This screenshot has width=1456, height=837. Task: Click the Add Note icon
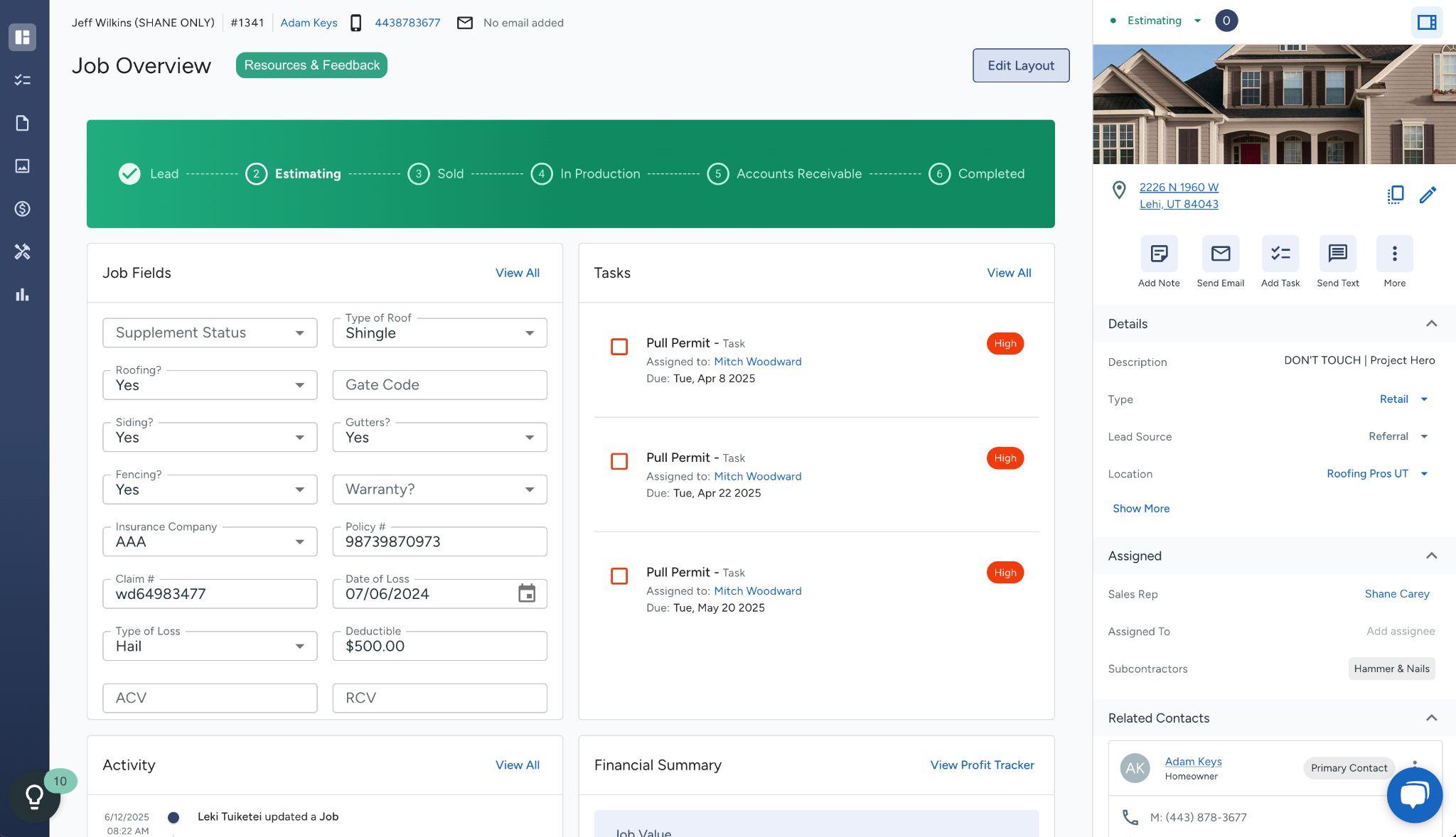pyautogui.click(x=1159, y=254)
